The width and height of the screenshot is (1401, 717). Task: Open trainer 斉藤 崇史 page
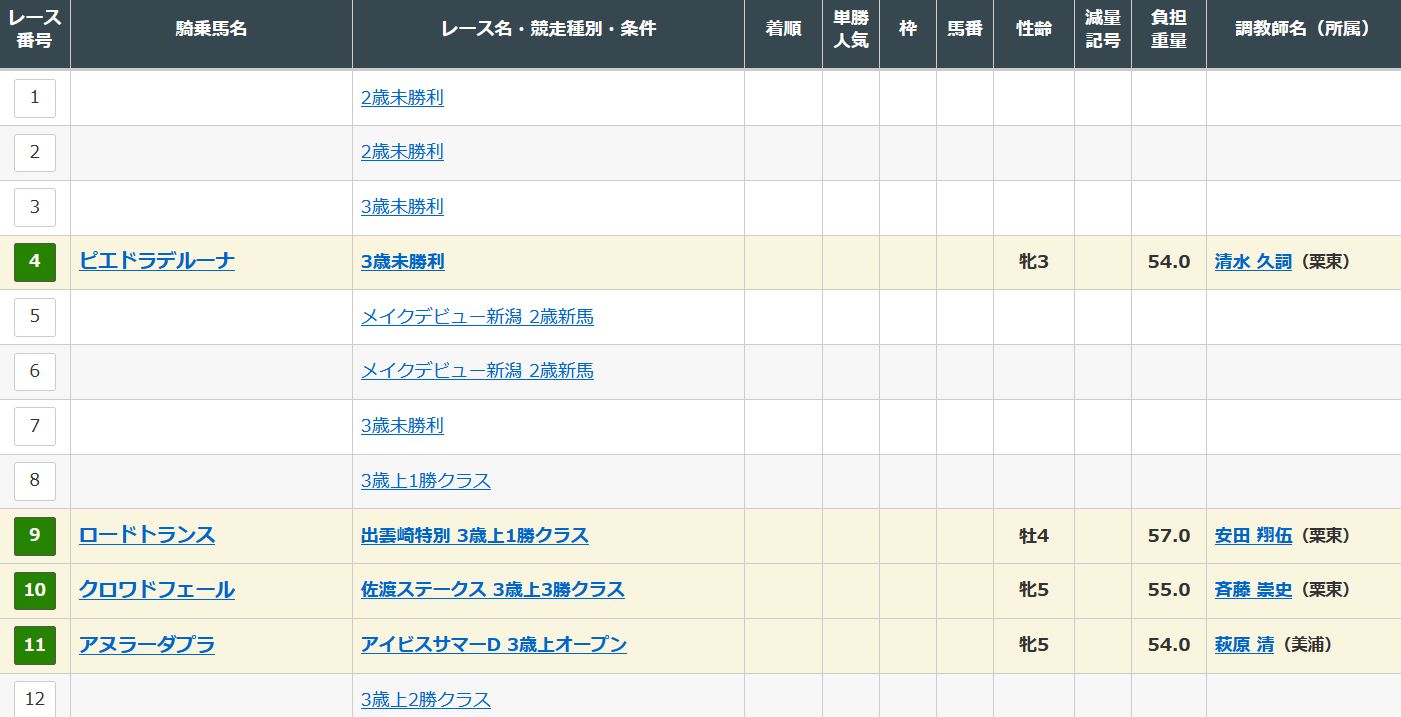point(1253,590)
